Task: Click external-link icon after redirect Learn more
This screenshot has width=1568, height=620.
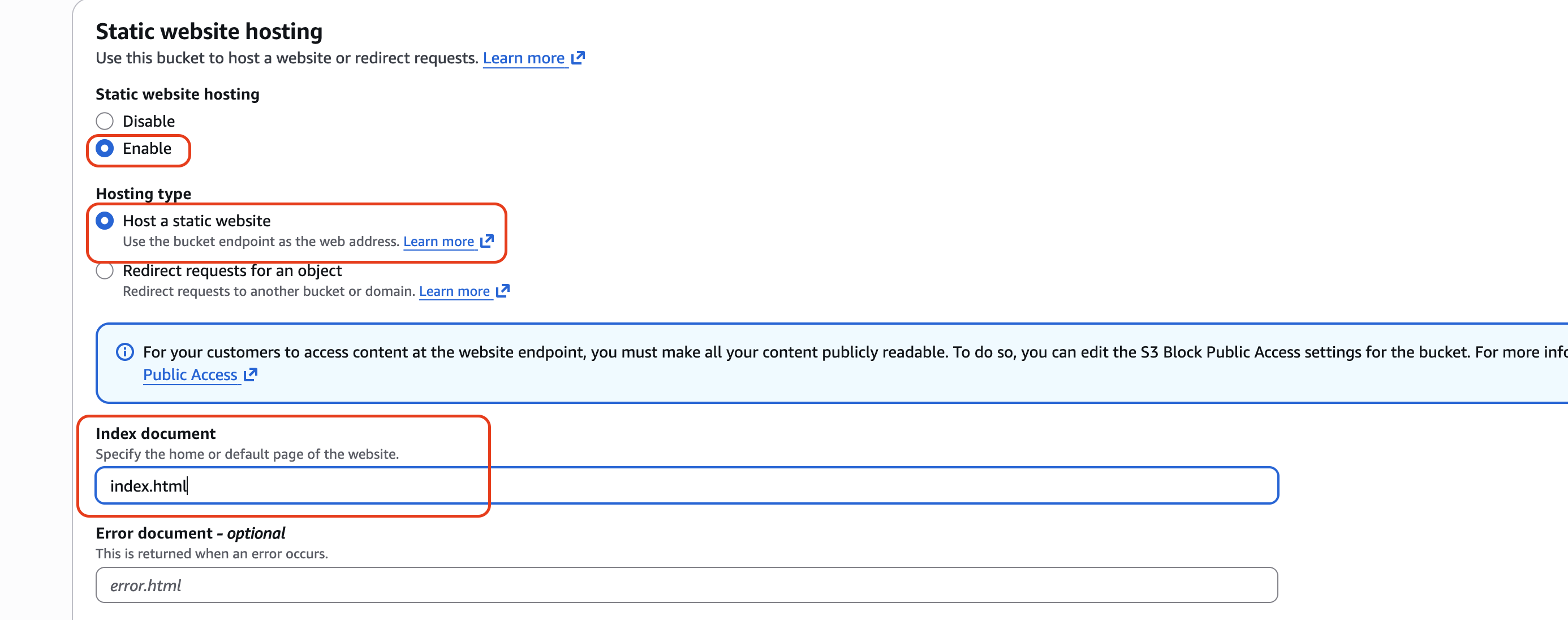Action: tap(502, 291)
